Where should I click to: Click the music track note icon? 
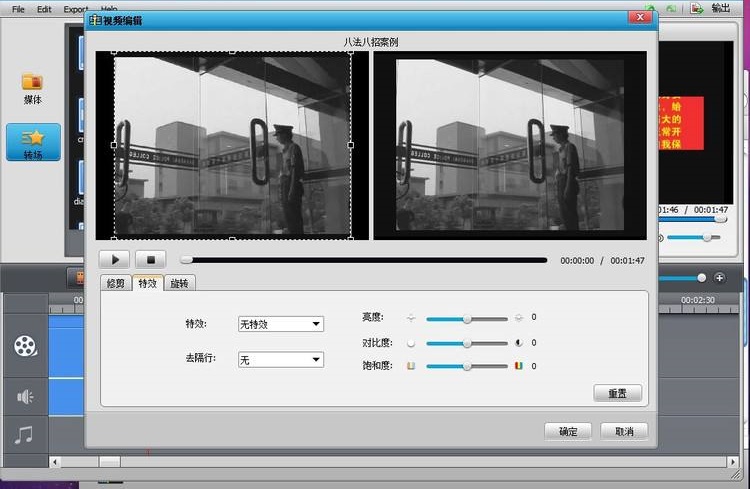pos(25,436)
